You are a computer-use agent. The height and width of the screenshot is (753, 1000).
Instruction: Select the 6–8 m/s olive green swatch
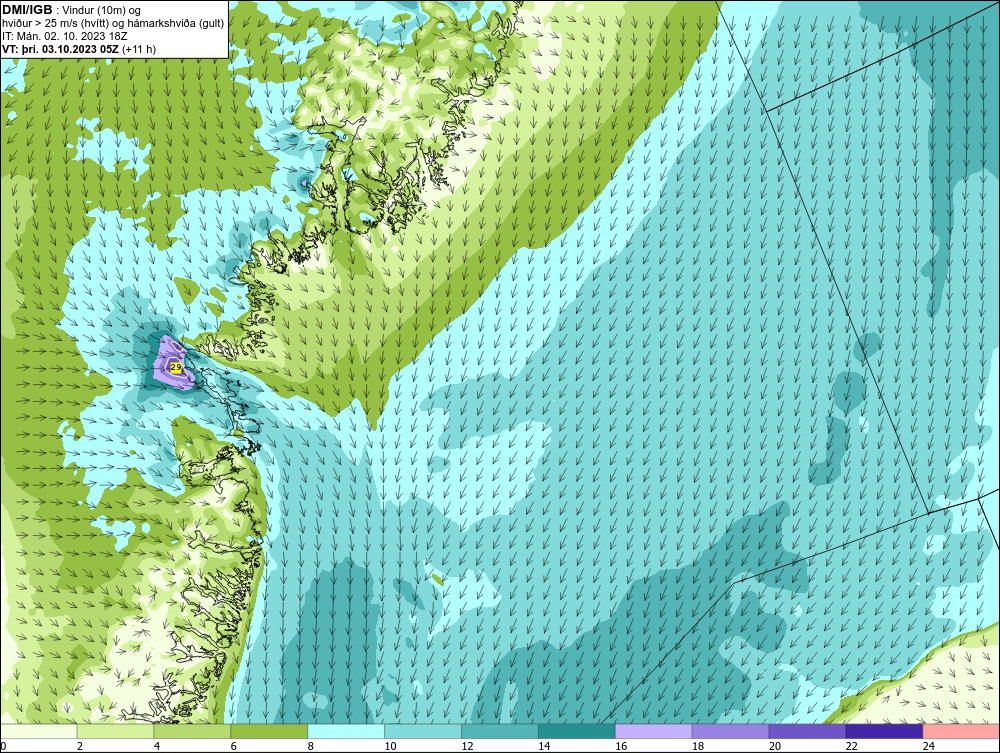tap(269, 731)
